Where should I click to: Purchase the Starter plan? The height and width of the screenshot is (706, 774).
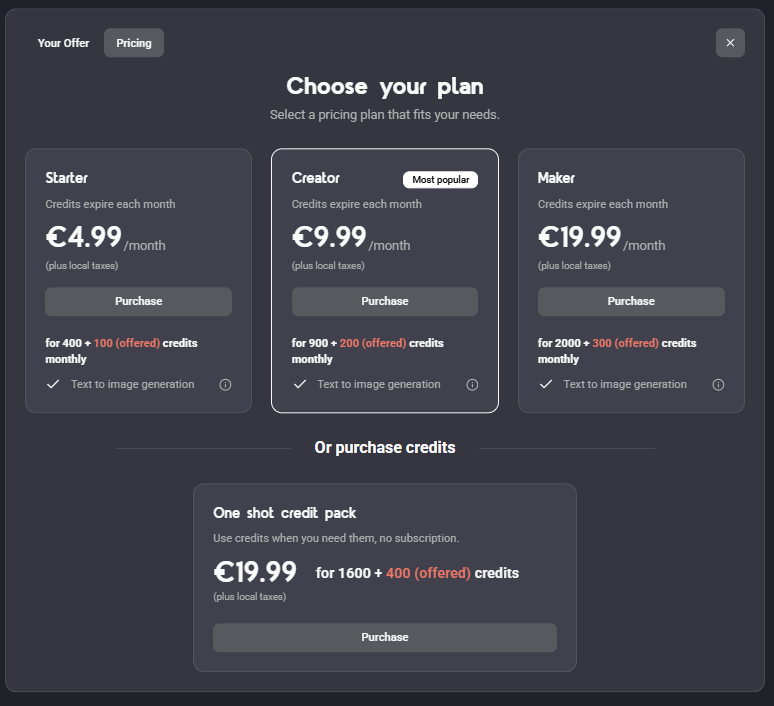click(x=138, y=301)
